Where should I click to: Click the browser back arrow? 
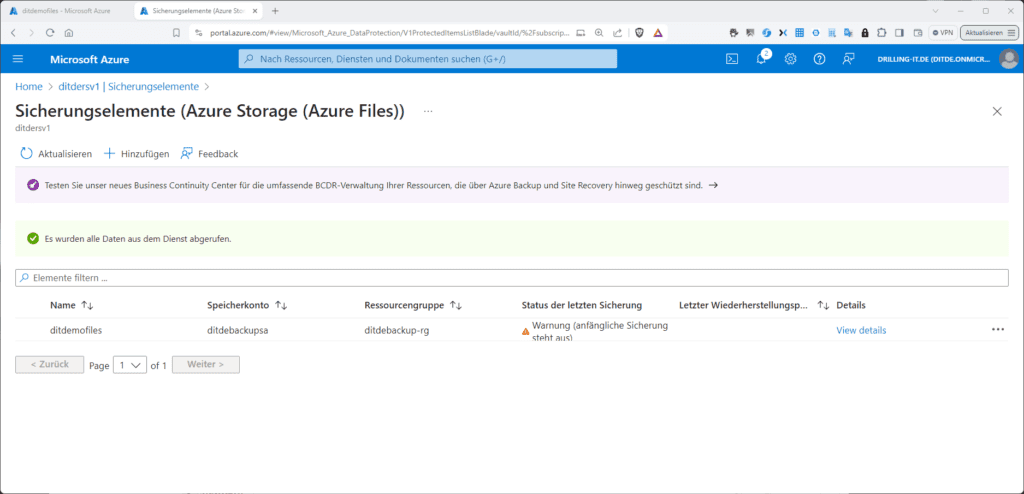(14, 32)
